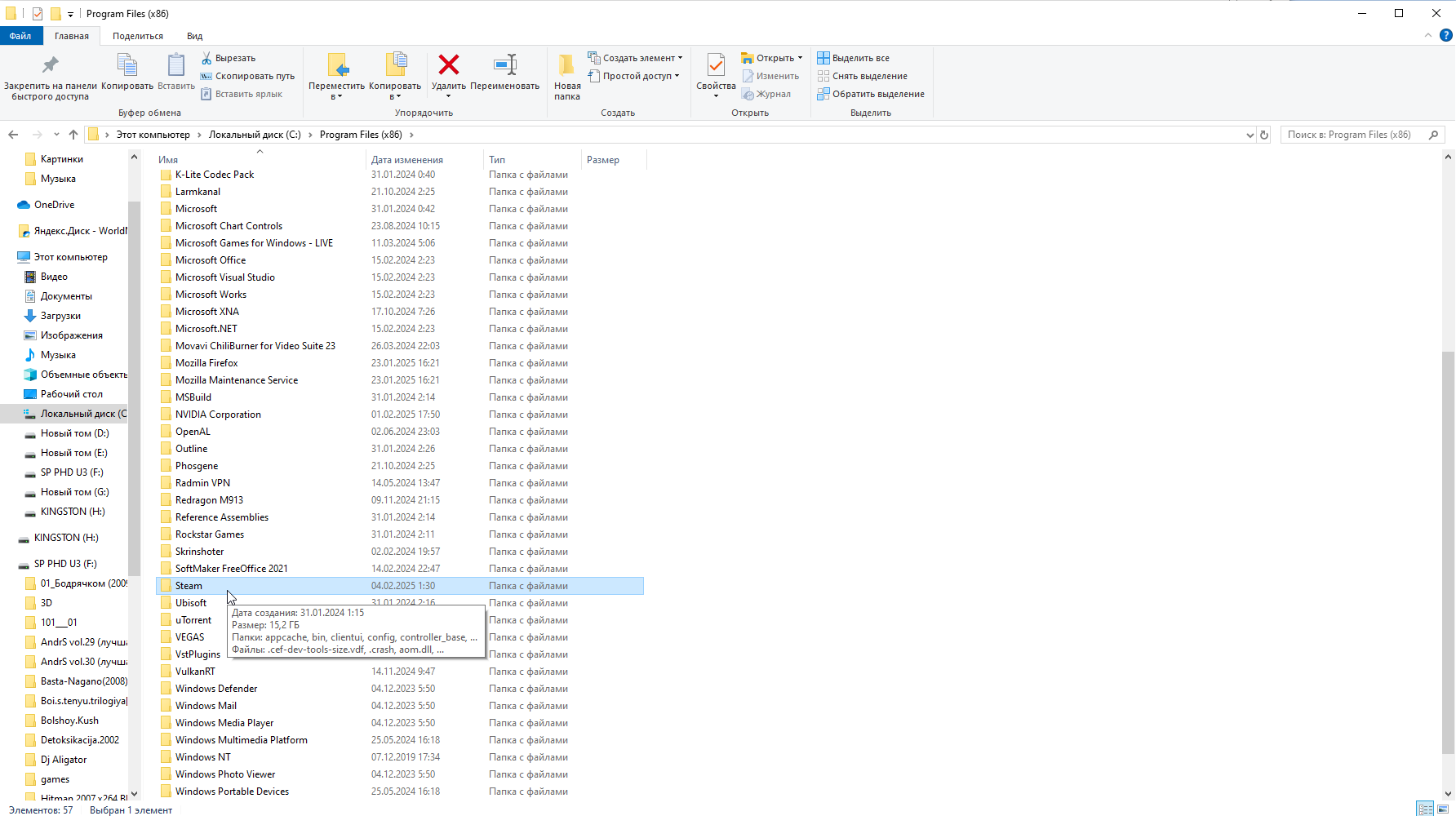This screenshot has height=816, width=1456.
Task: Click Локальный диск (C:) in breadcrumb
Action: [255, 135]
